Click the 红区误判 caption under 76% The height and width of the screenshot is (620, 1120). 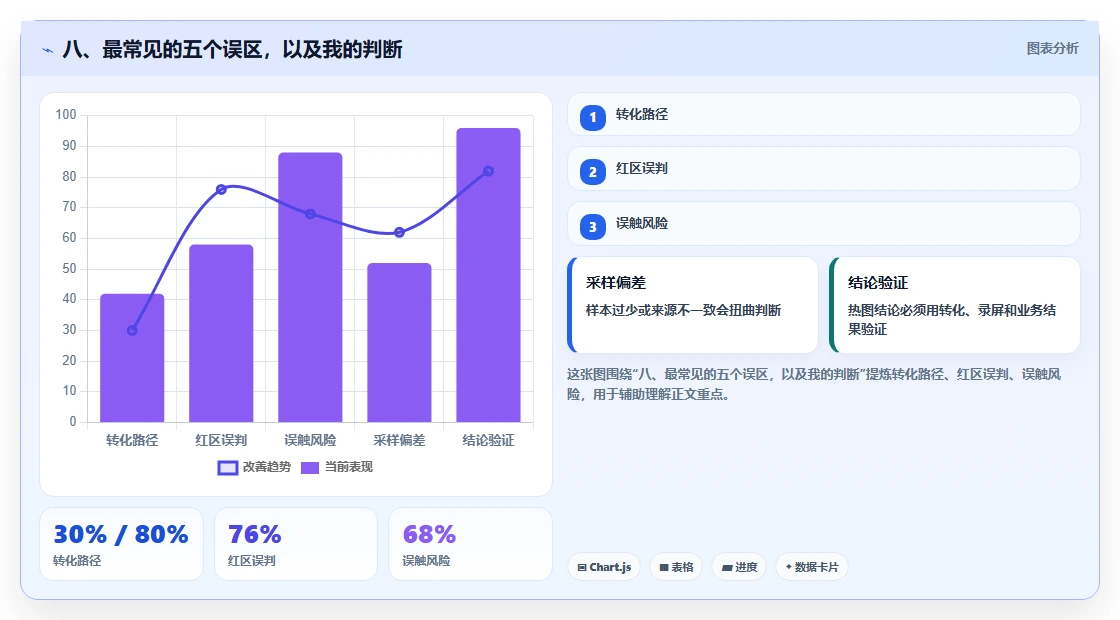tap(251, 561)
